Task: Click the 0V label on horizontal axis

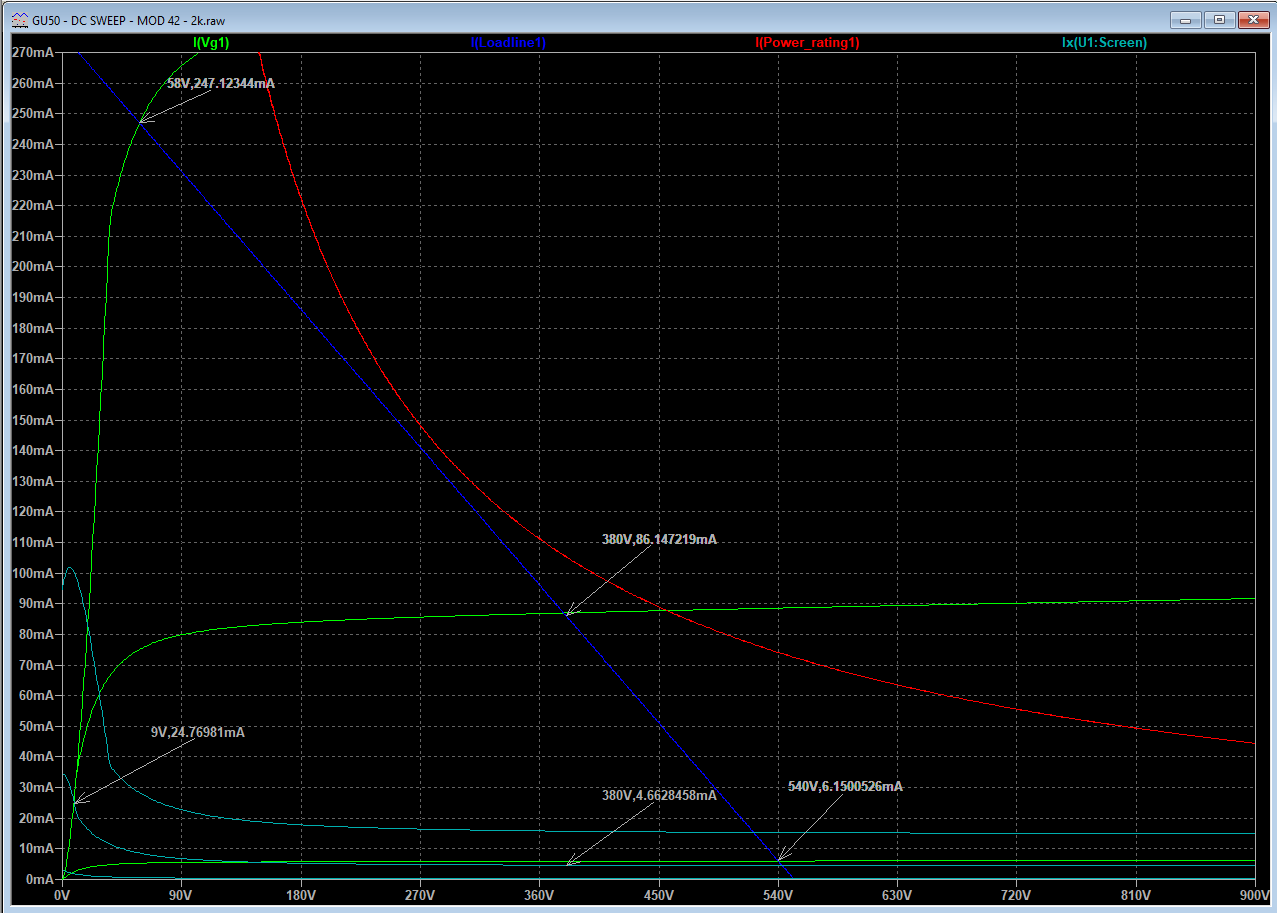Action: [63, 894]
